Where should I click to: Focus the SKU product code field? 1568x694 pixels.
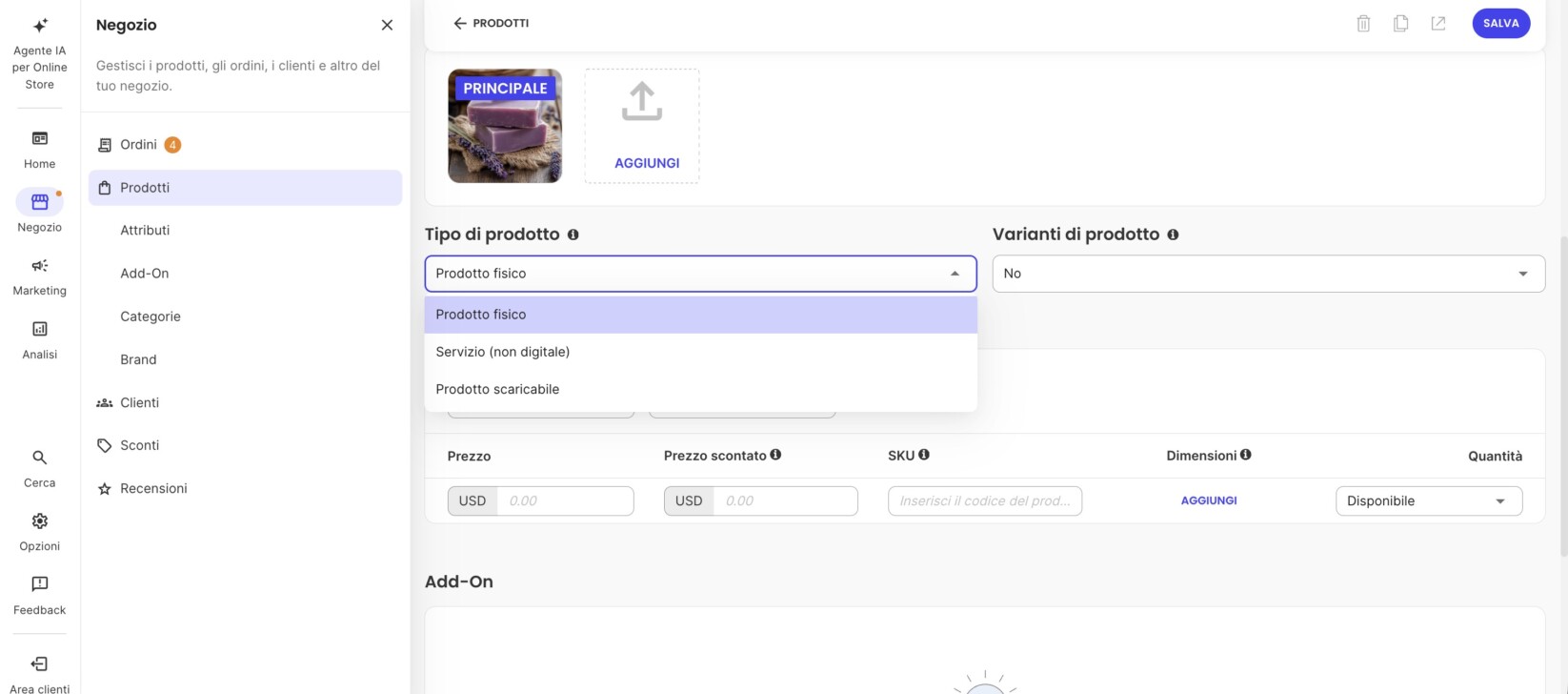(985, 500)
